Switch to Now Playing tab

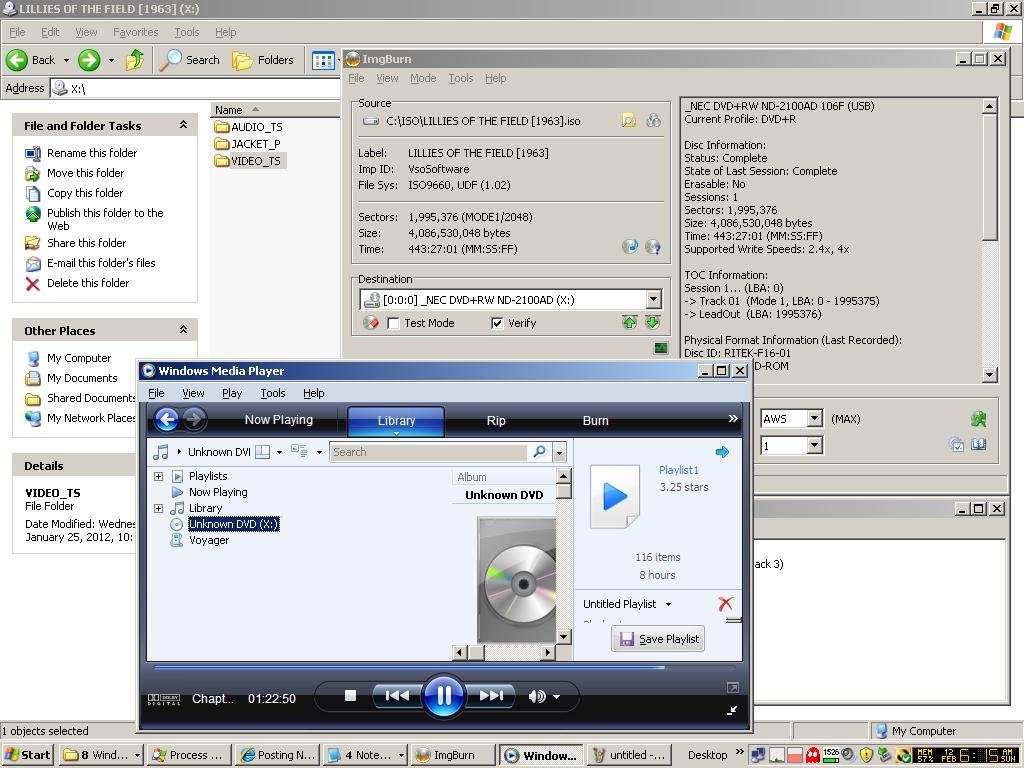(x=279, y=420)
